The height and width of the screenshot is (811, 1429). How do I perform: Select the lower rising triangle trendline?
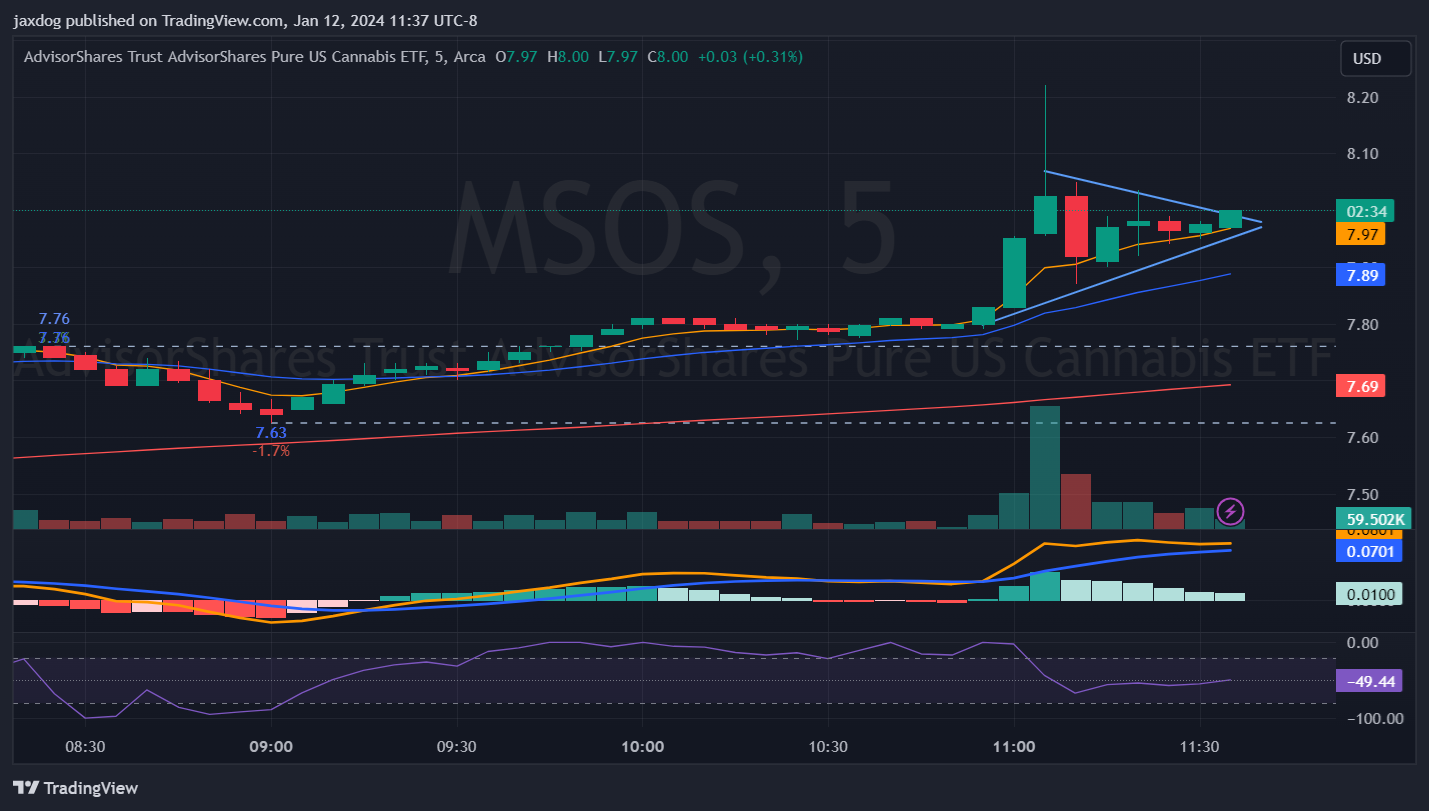point(1126,274)
